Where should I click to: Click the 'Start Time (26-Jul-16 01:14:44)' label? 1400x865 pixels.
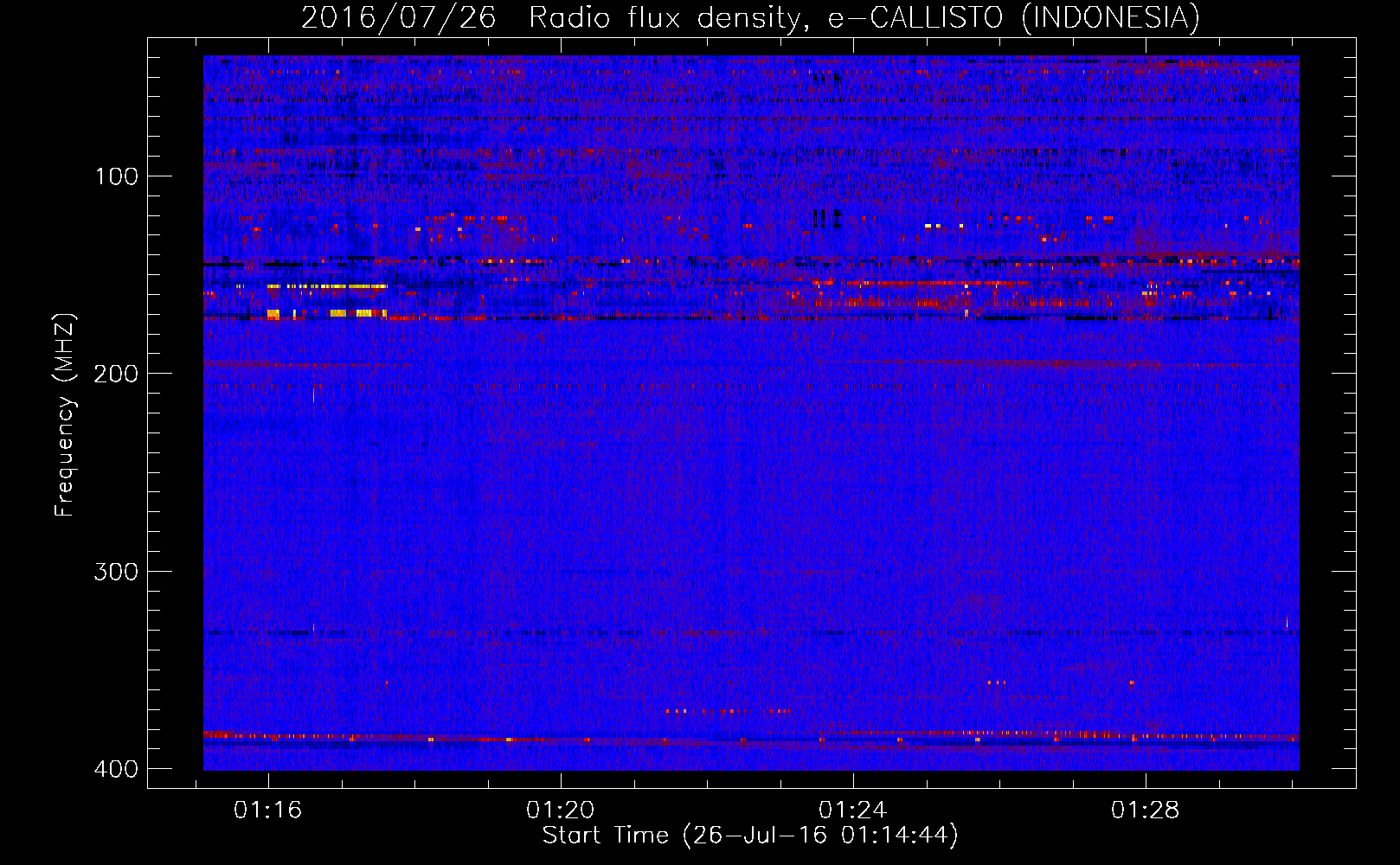point(750,836)
